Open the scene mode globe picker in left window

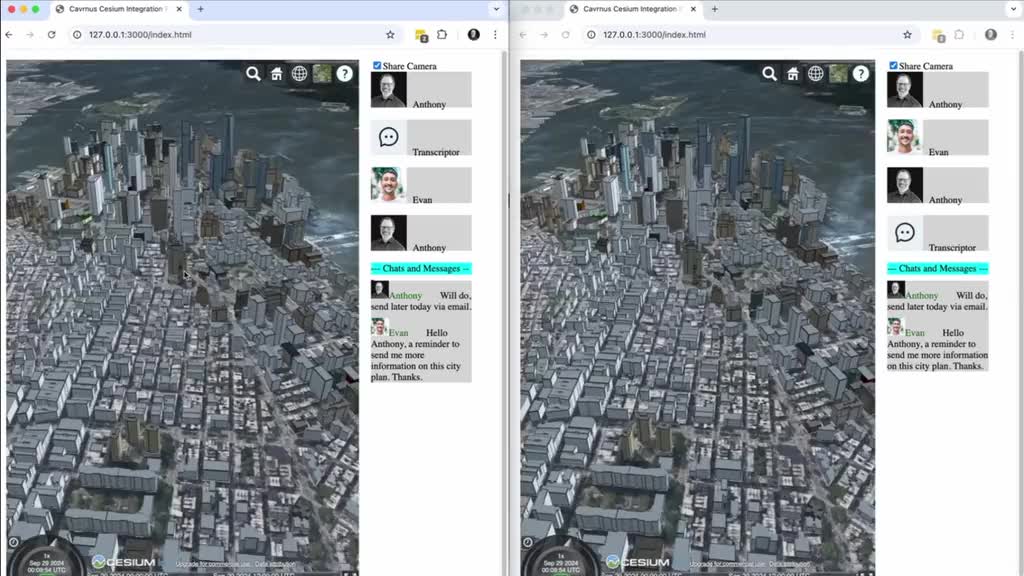pyautogui.click(x=300, y=74)
